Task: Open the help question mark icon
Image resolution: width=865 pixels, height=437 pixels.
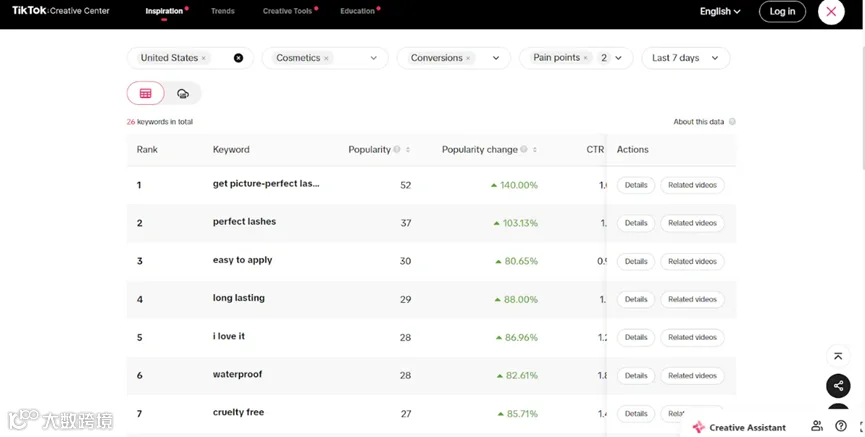Action: point(841,426)
